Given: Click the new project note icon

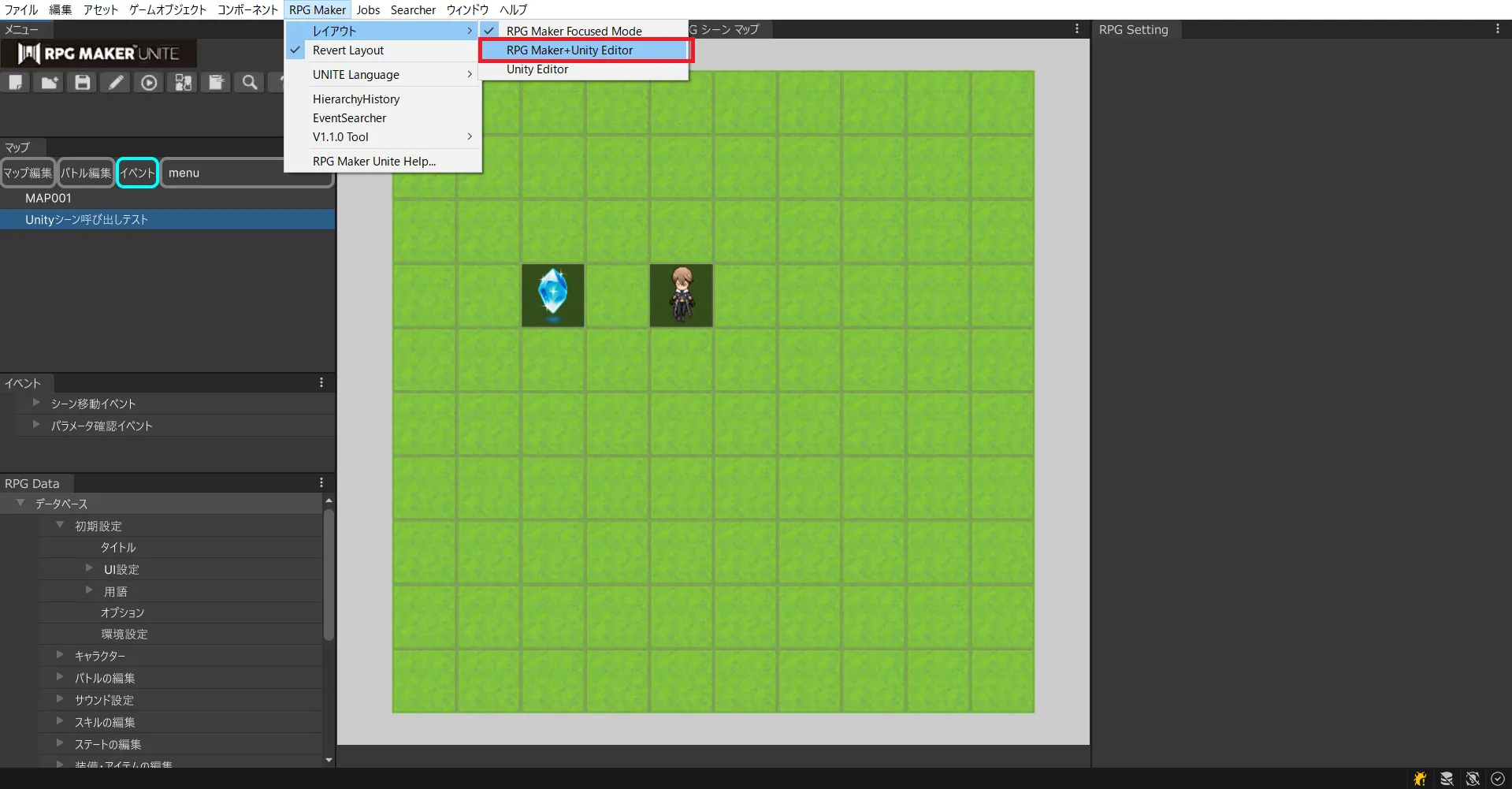Looking at the screenshot, I should 16,83.
